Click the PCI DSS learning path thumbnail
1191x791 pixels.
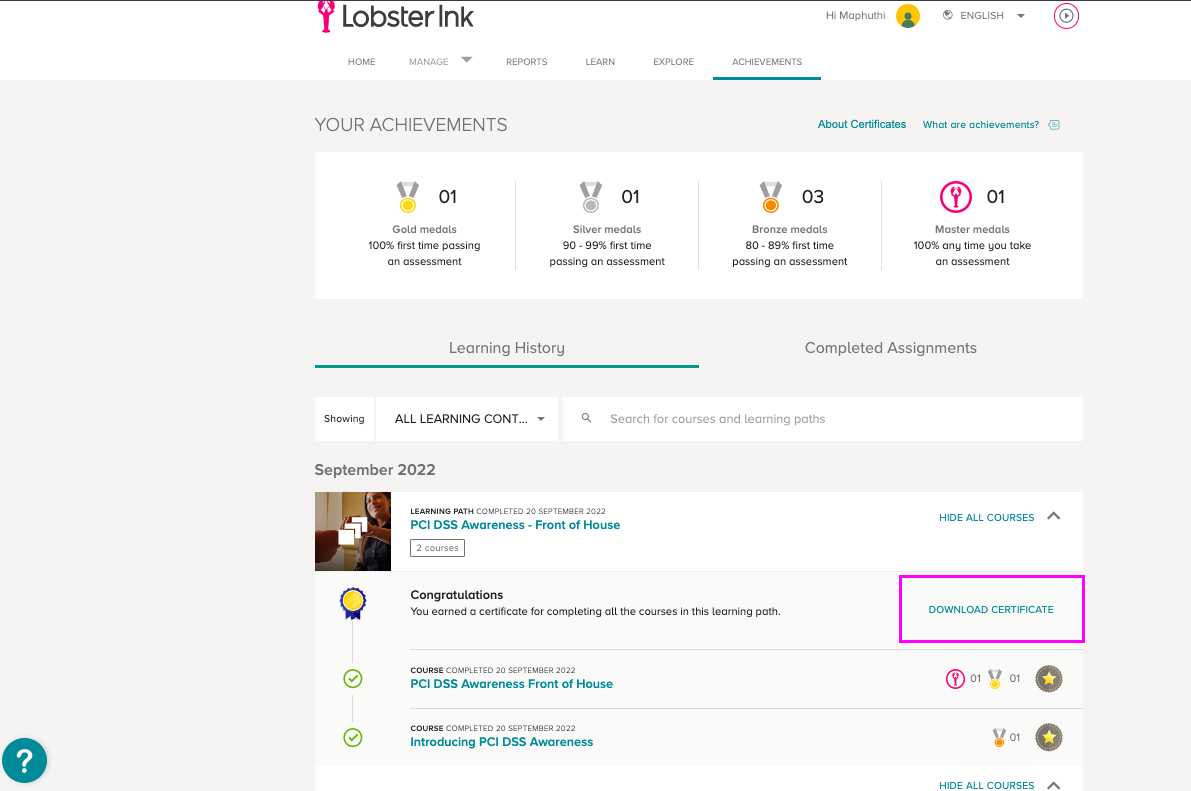(x=353, y=531)
